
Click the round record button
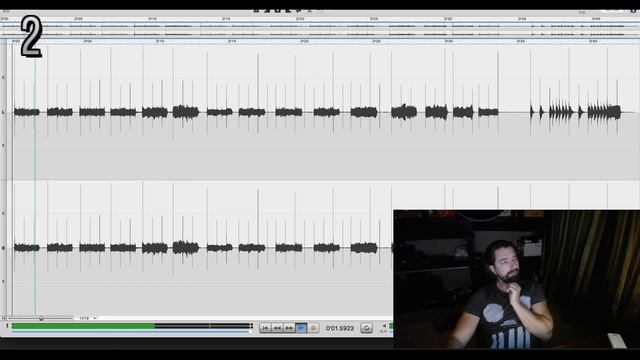313,328
